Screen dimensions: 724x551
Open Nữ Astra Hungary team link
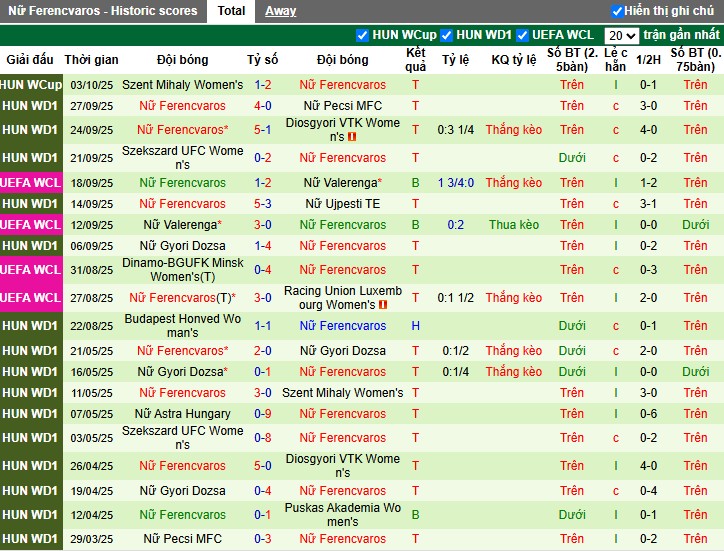click(x=182, y=414)
